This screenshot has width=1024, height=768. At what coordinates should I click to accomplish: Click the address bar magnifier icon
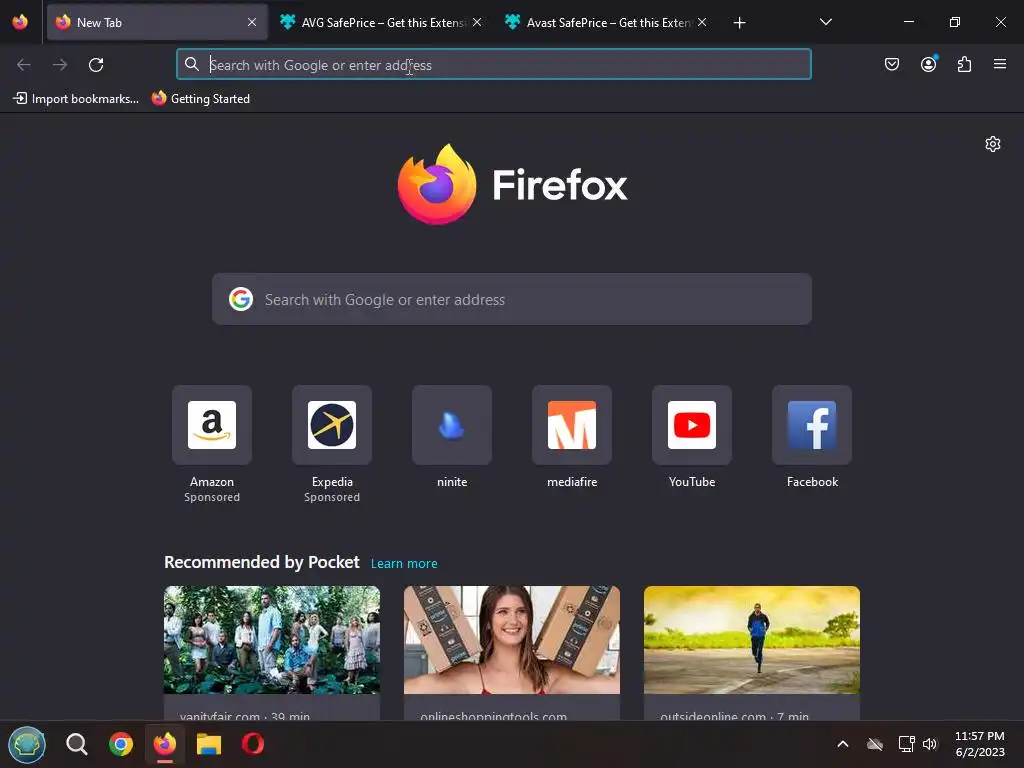[x=191, y=64]
